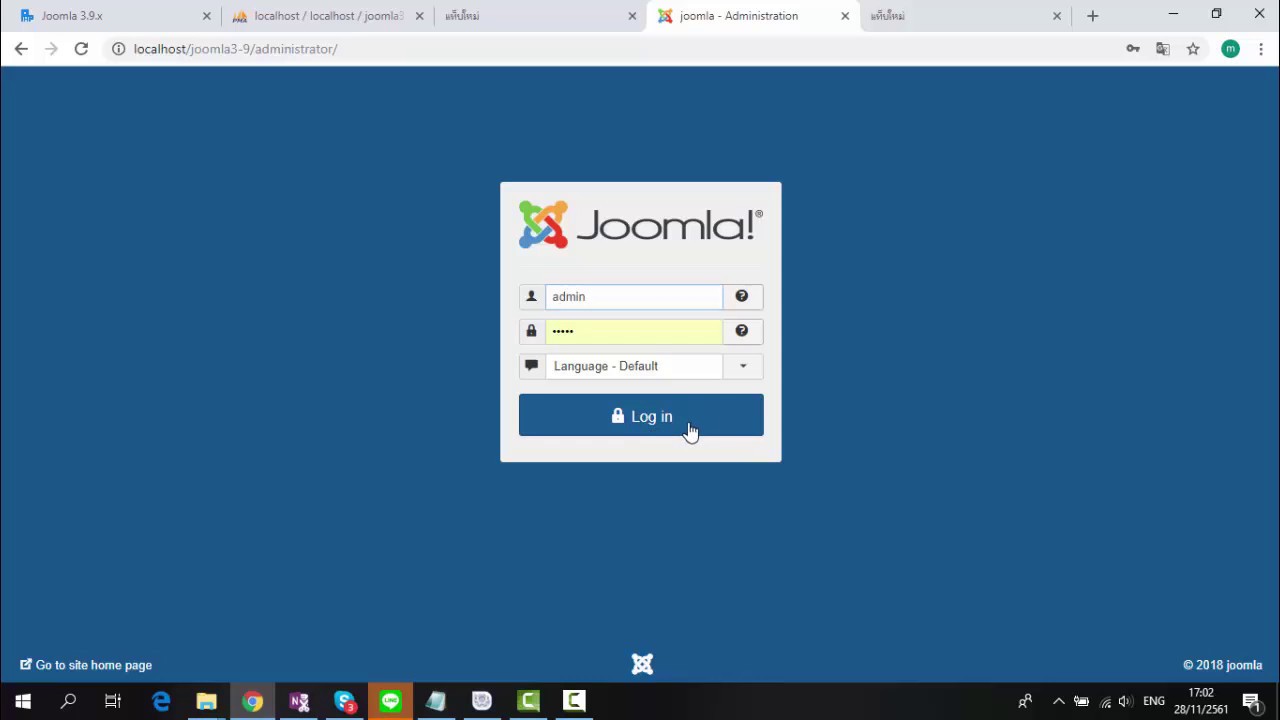Open the notification action center
1280x720 pixels.
click(x=1251, y=701)
